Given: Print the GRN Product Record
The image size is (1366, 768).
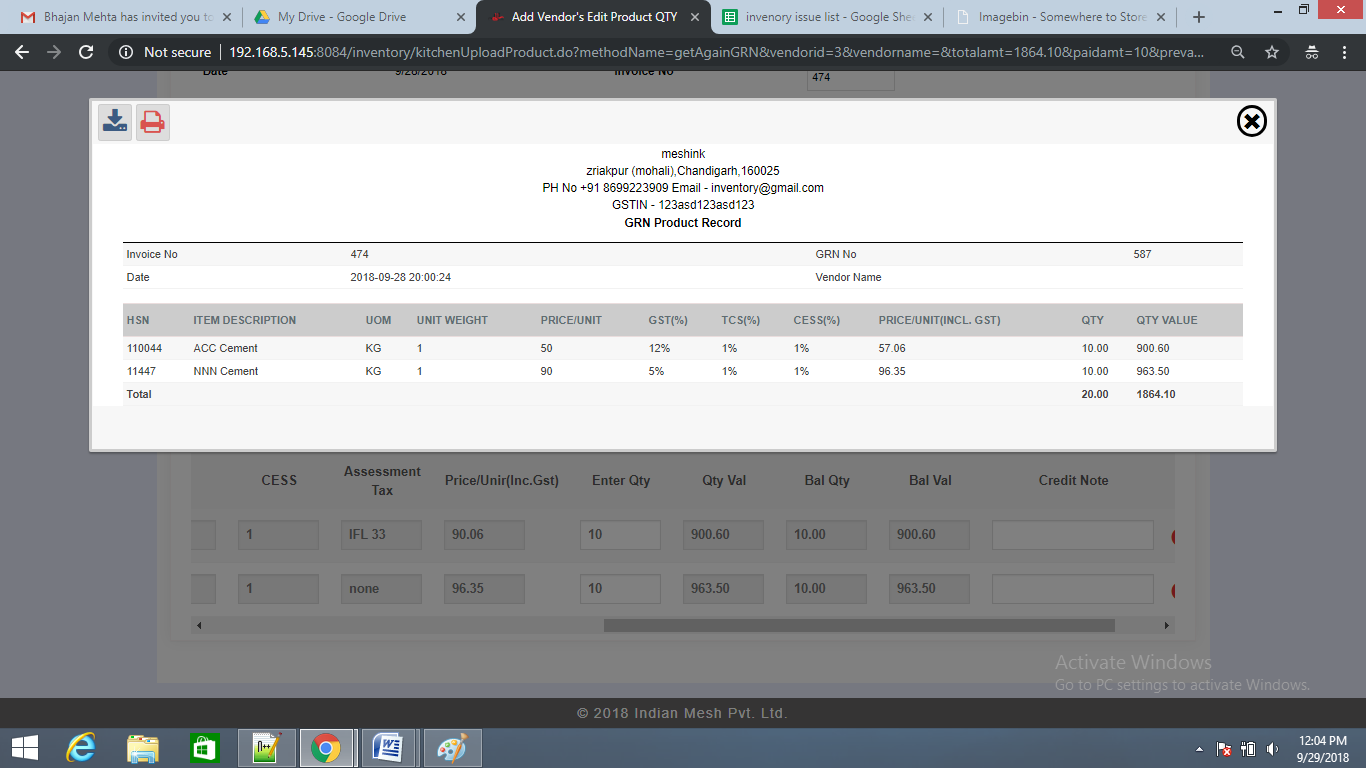Looking at the screenshot, I should point(153,122).
